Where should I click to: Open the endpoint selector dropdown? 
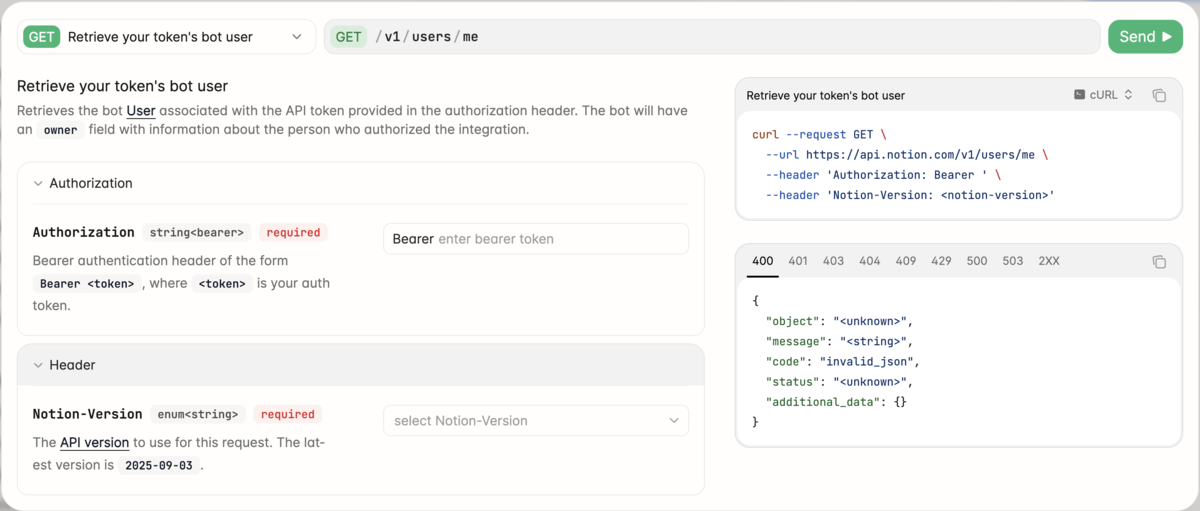pos(166,37)
